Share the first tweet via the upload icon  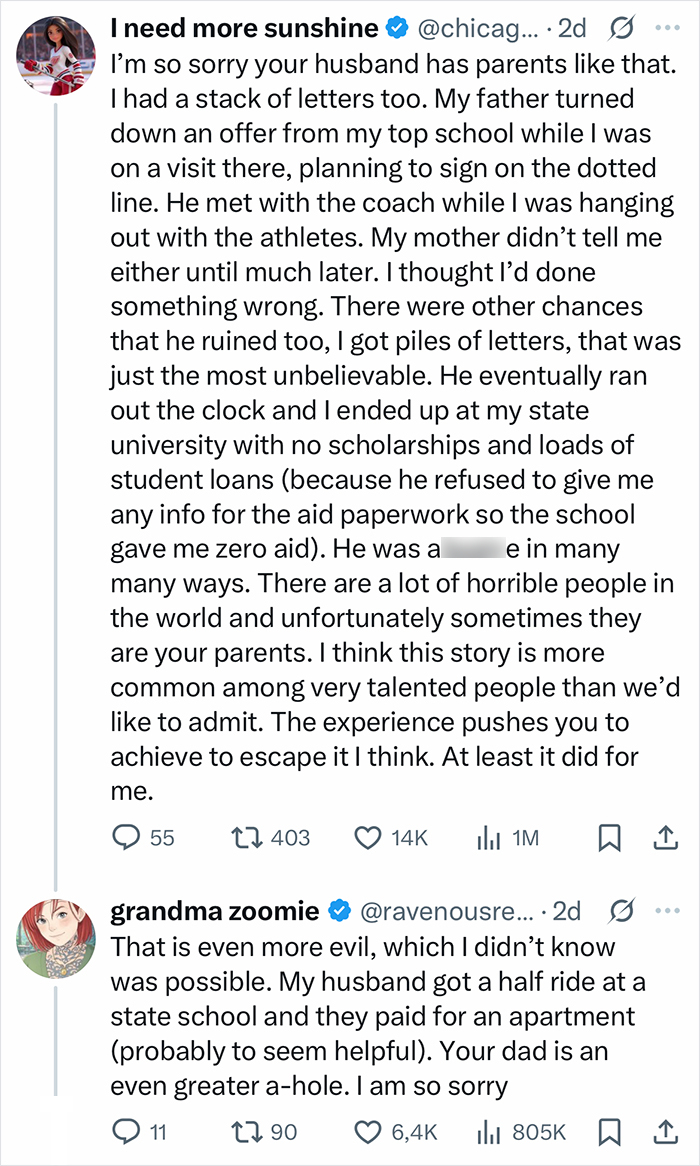click(x=666, y=840)
